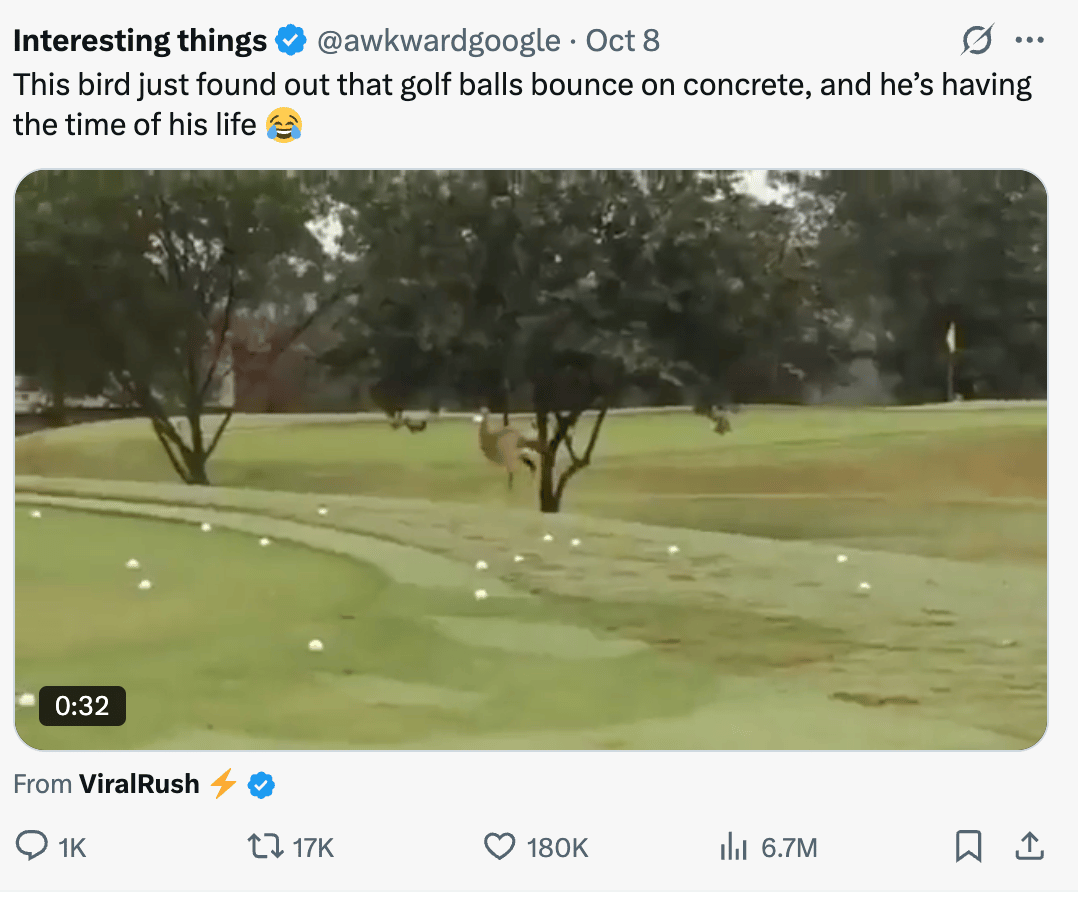Image resolution: width=1078 pixels, height=908 pixels.
Task: Open the view analytics bar chart icon
Action: (x=734, y=848)
